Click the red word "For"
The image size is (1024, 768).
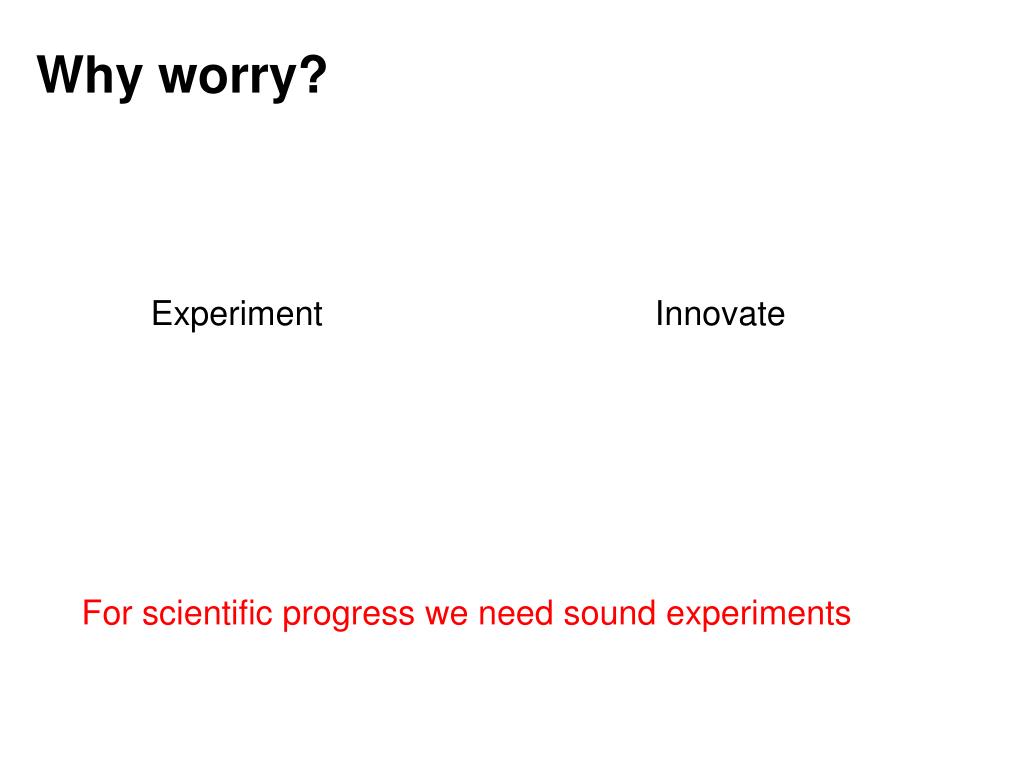pyautogui.click(x=108, y=613)
